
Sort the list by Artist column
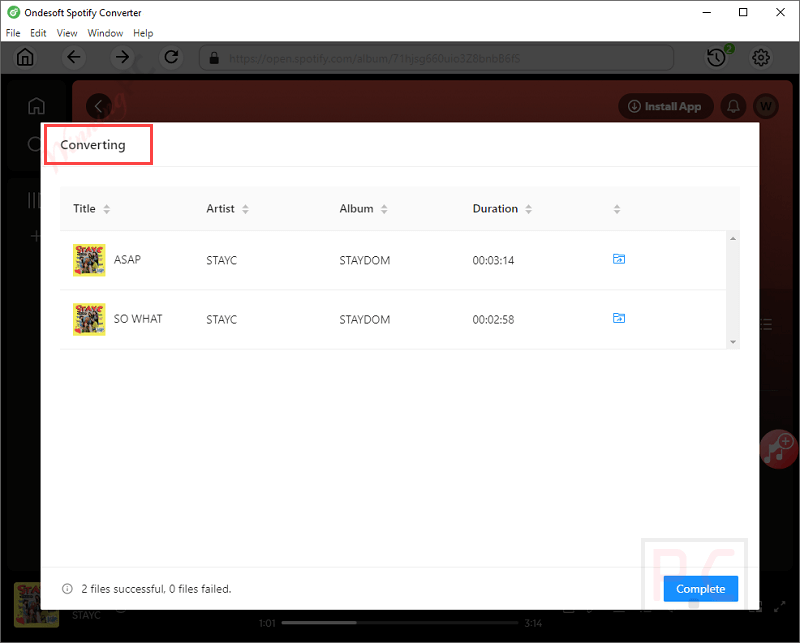pos(245,209)
